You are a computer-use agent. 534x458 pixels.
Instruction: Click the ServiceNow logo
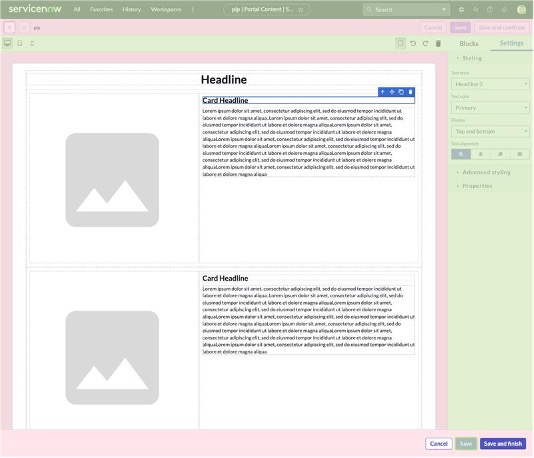pyautogui.click(x=35, y=9)
